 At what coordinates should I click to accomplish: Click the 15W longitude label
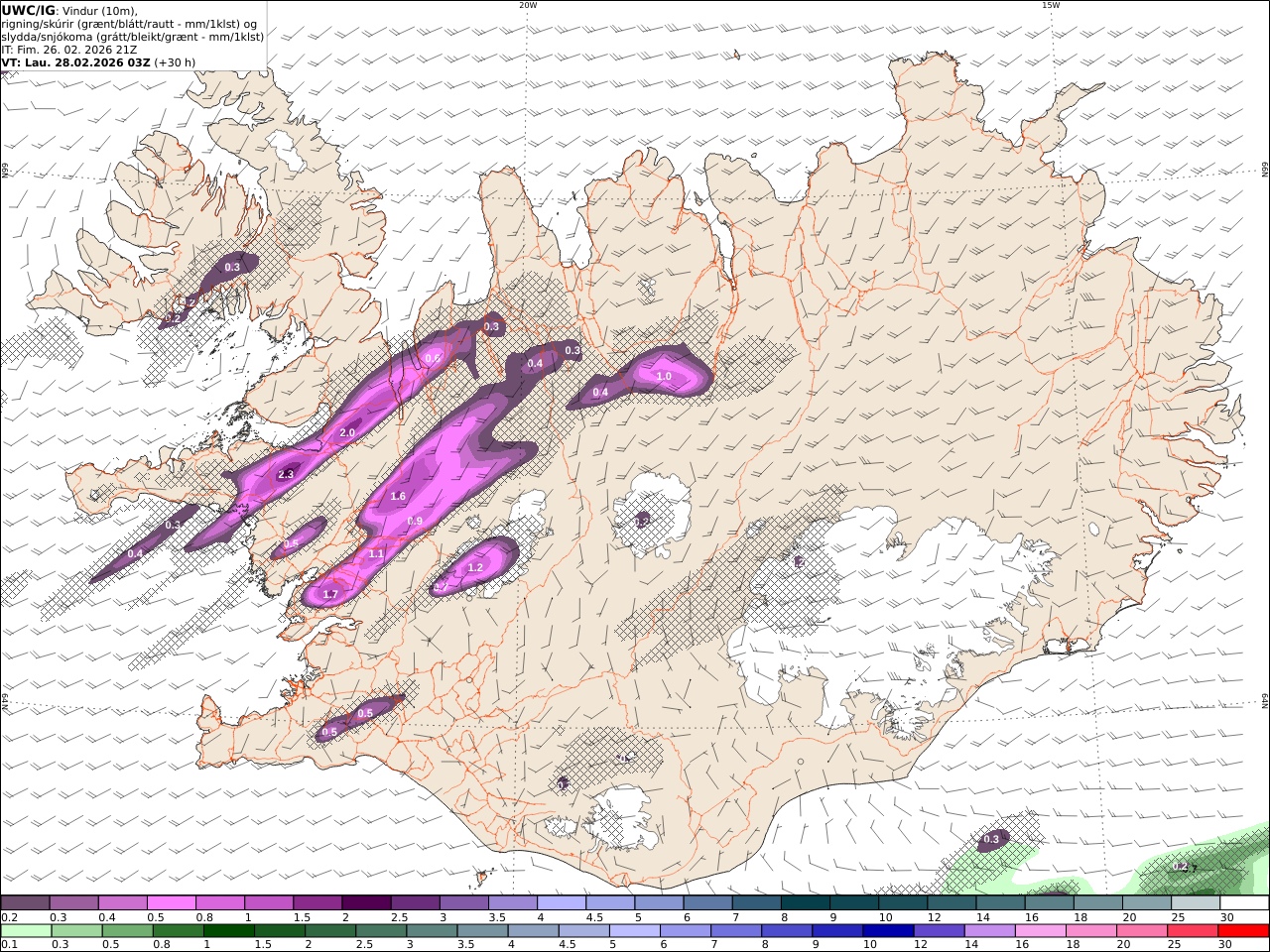click(x=1051, y=5)
